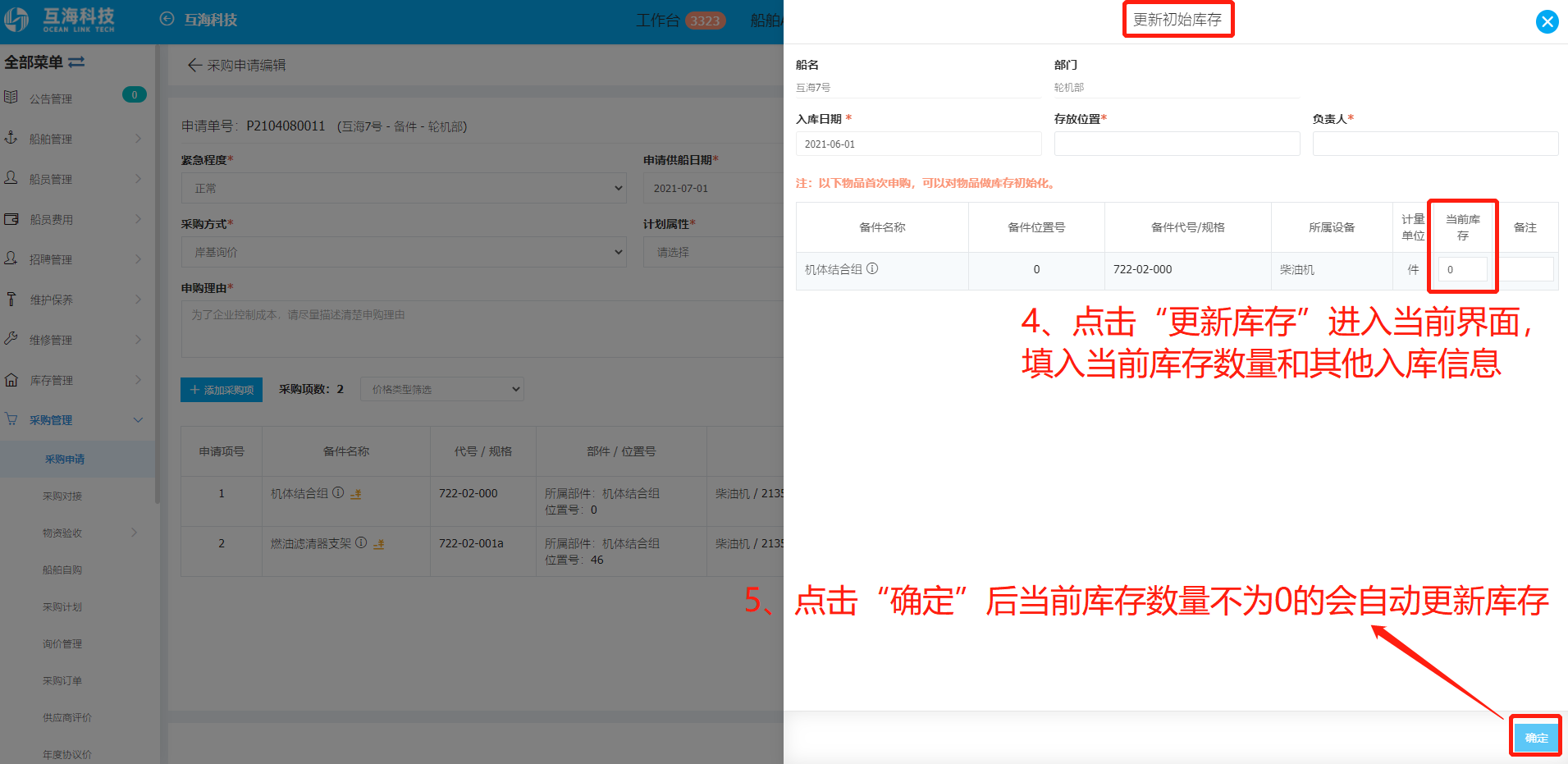Click into the 申购理由 text area

tap(482, 328)
